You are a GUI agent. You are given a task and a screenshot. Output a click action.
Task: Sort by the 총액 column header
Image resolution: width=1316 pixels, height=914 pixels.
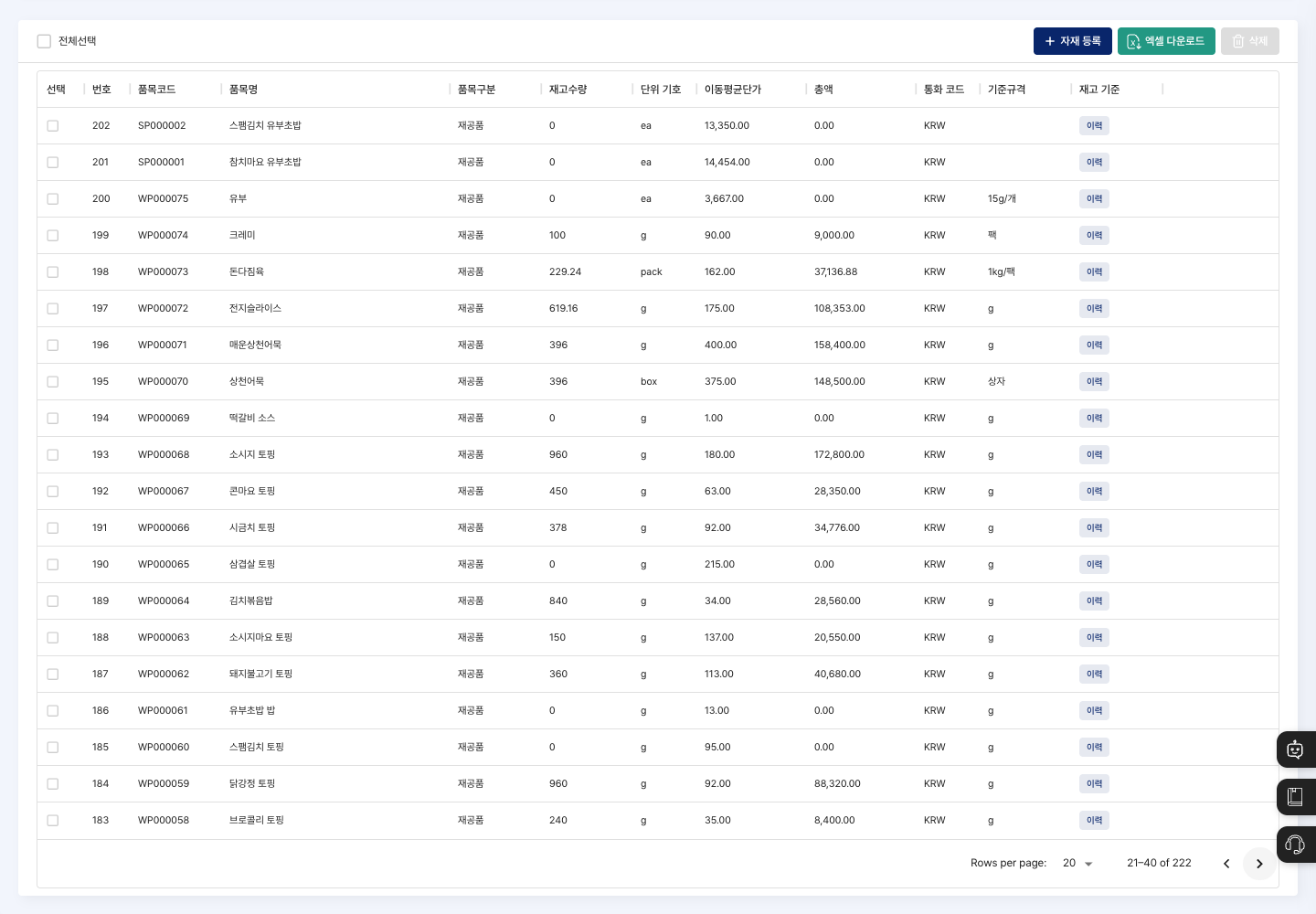tap(823, 90)
